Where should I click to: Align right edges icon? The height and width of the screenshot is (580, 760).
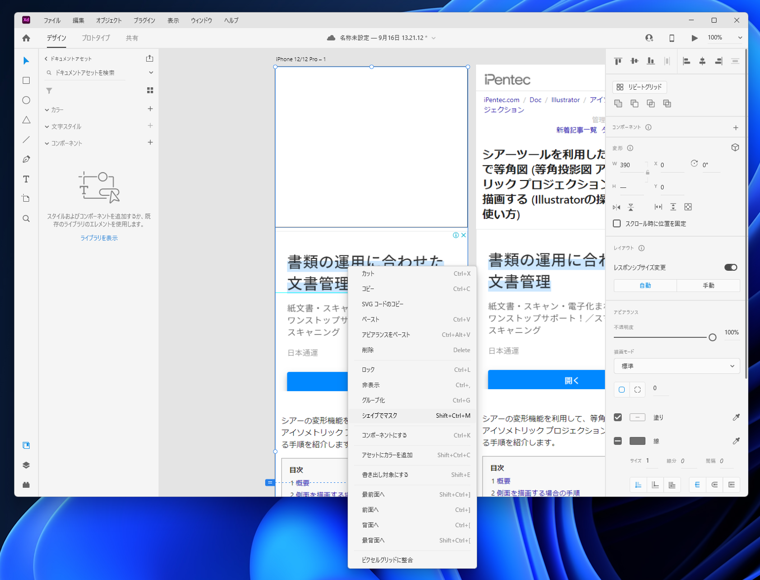pyautogui.click(x=719, y=61)
